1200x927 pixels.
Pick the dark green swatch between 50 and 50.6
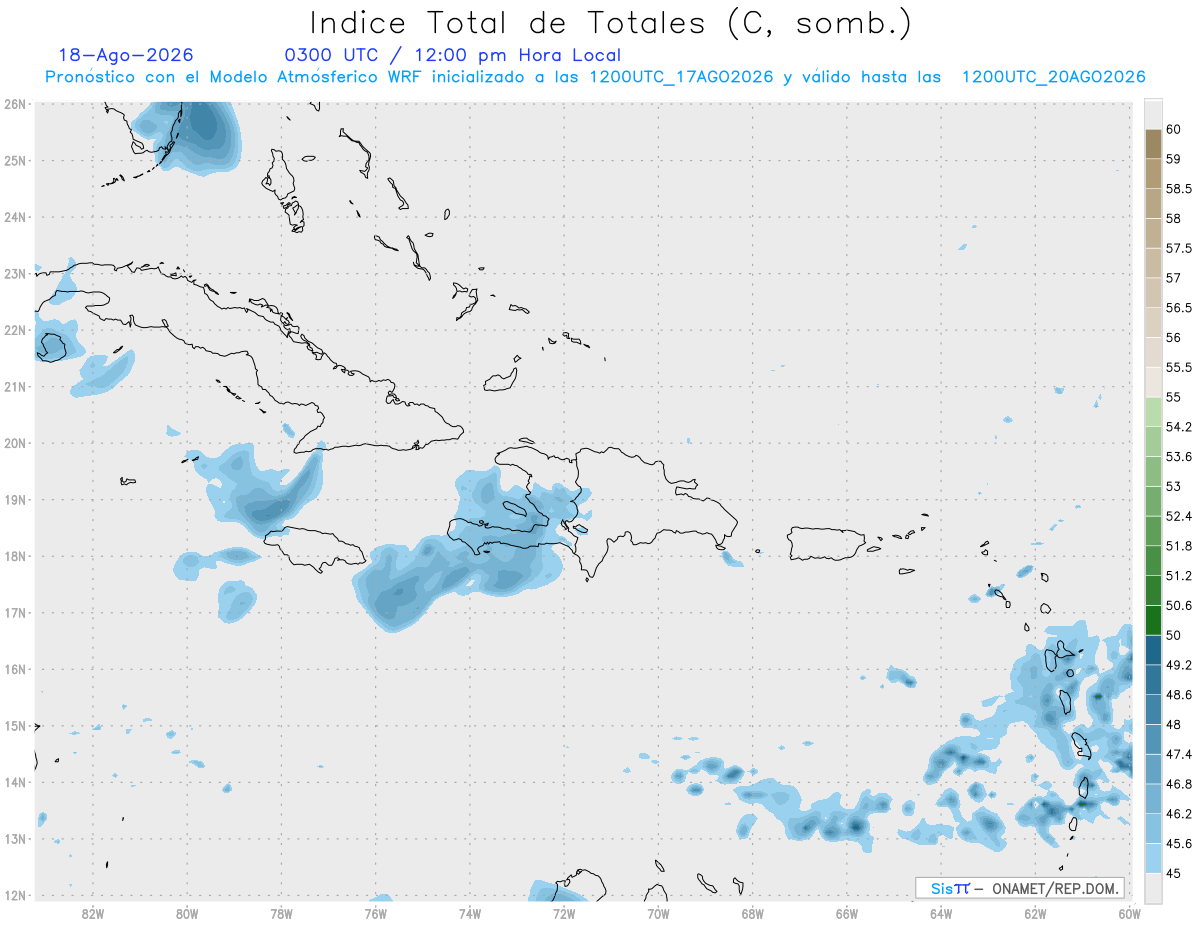tap(1153, 620)
